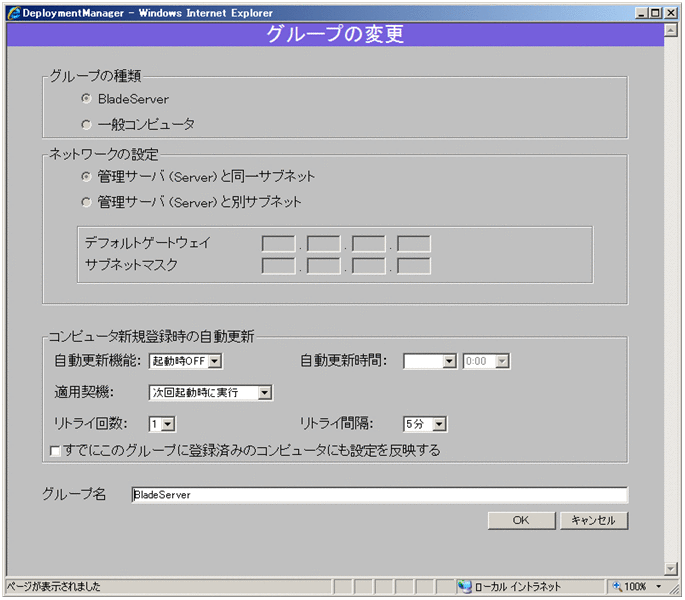This screenshot has width=685, height=600.
Task: Open the zoom level dropdown arrow
Action: (x=659, y=586)
